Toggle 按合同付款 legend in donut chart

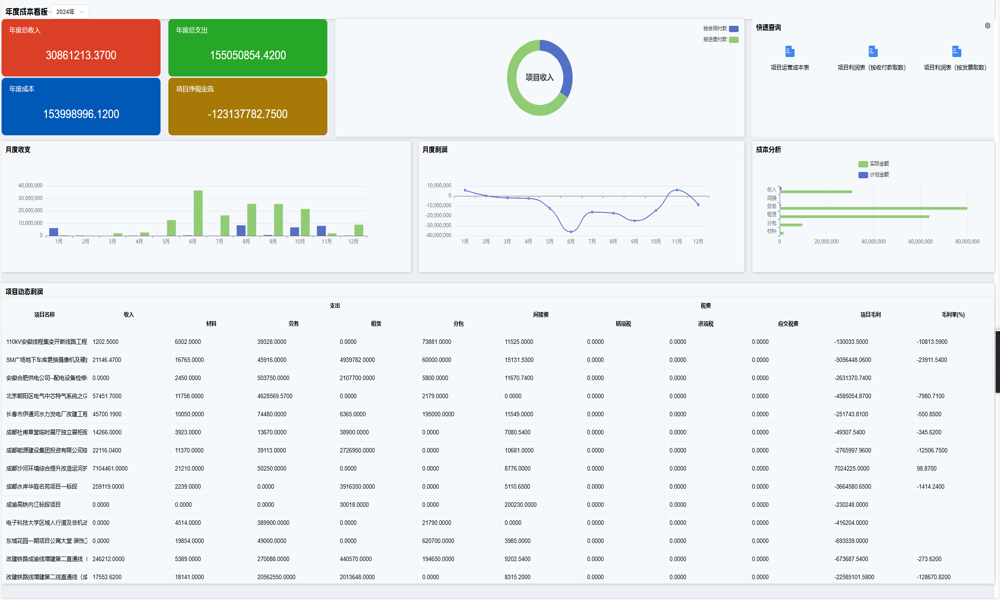[734, 29]
